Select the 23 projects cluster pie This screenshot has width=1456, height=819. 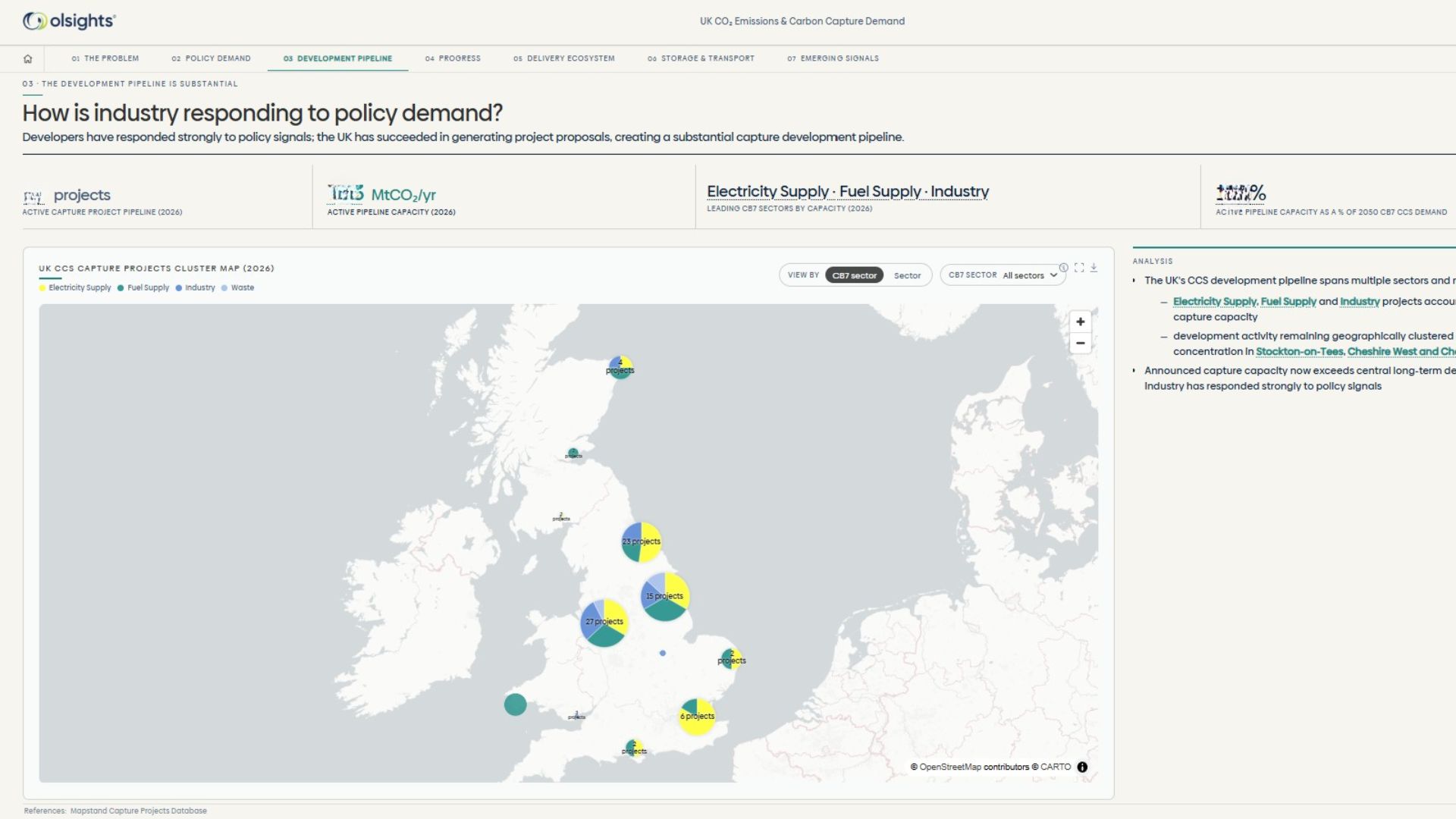click(x=642, y=542)
